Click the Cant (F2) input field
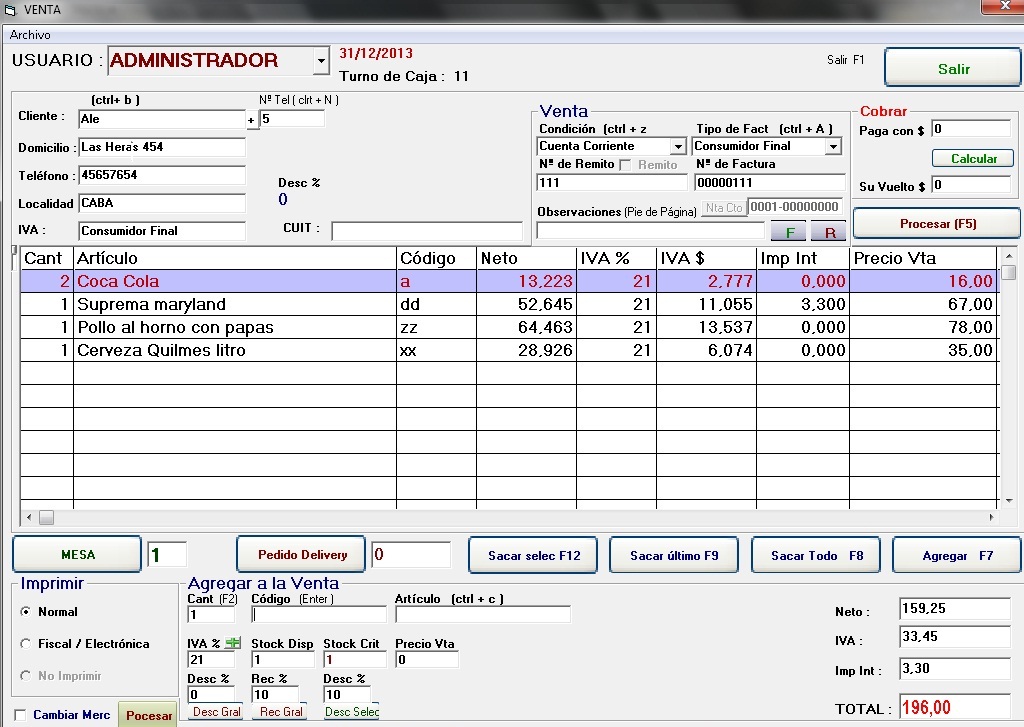The image size is (1024, 727). [211, 615]
